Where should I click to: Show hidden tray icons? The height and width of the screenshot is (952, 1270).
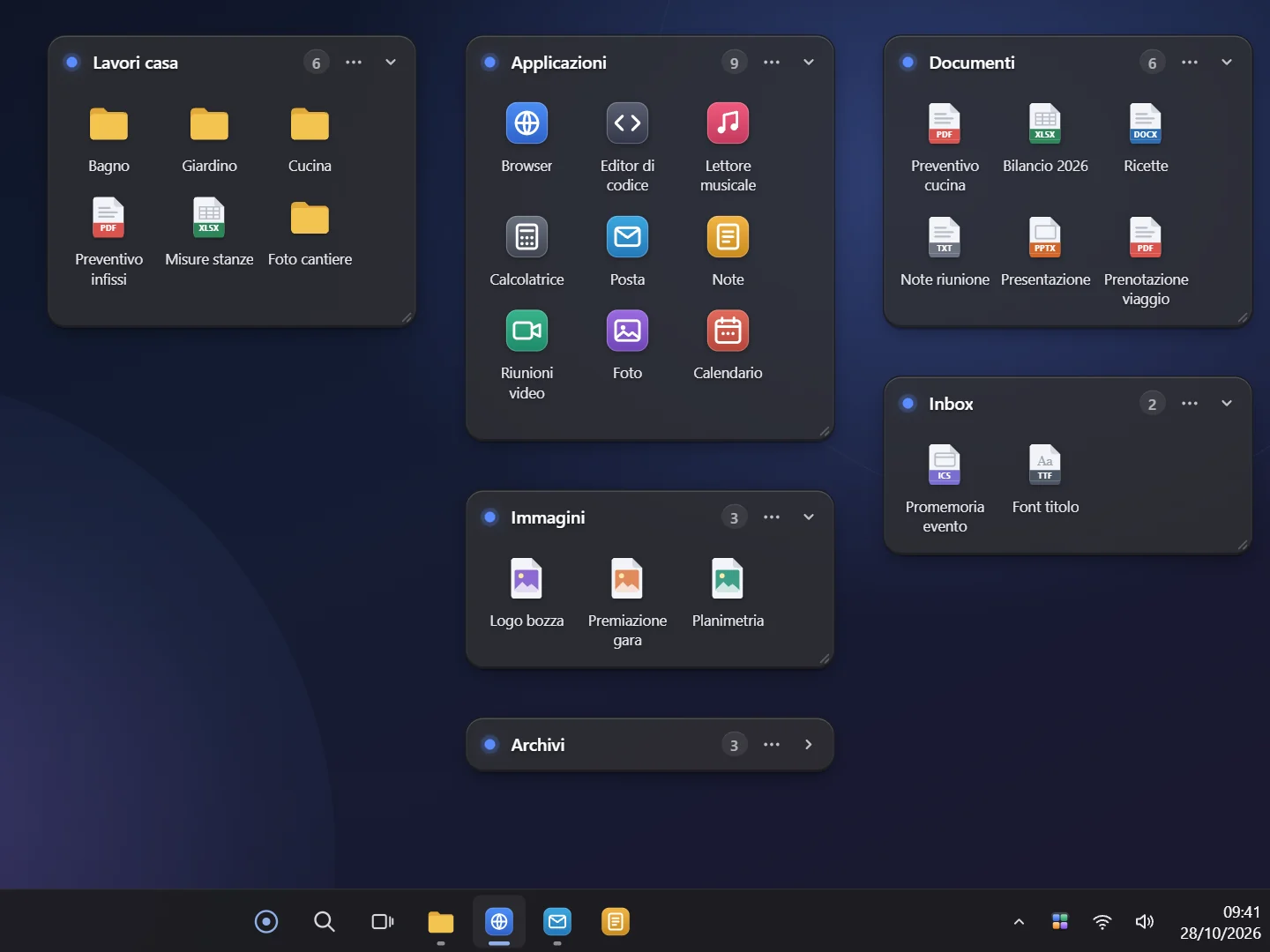(1019, 922)
